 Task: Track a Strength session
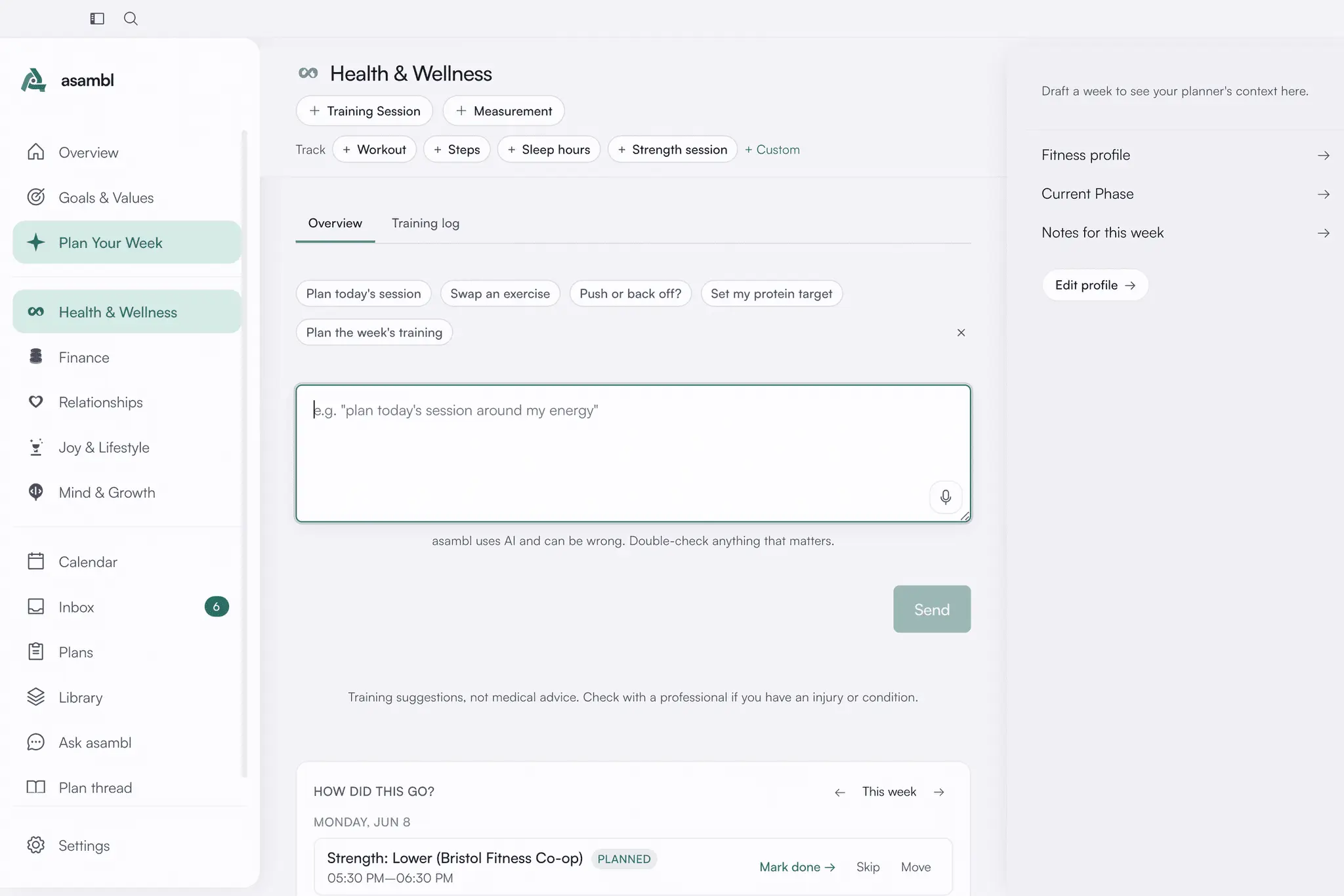click(x=673, y=150)
